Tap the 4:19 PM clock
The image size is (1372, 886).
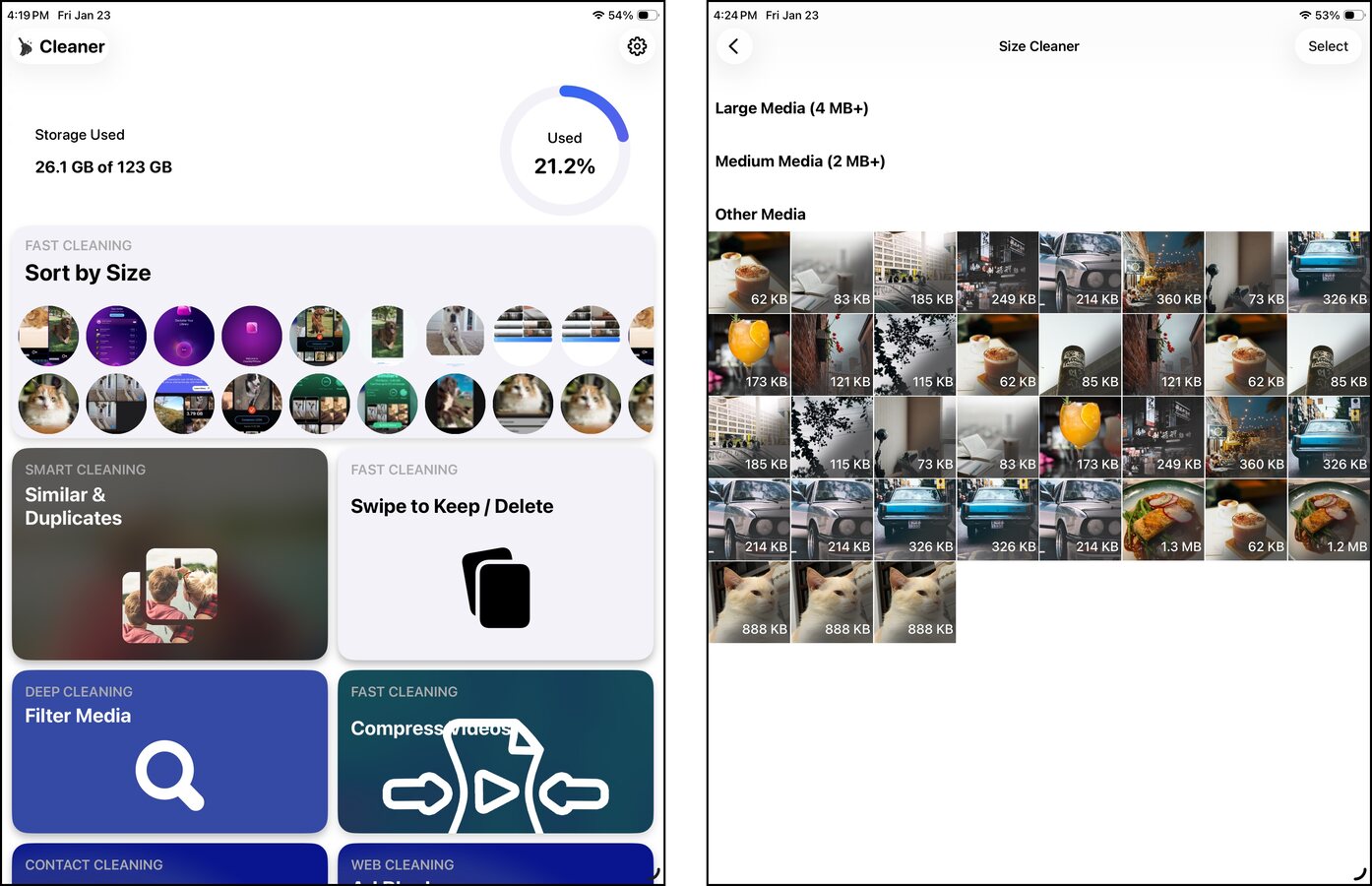[28, 16]
